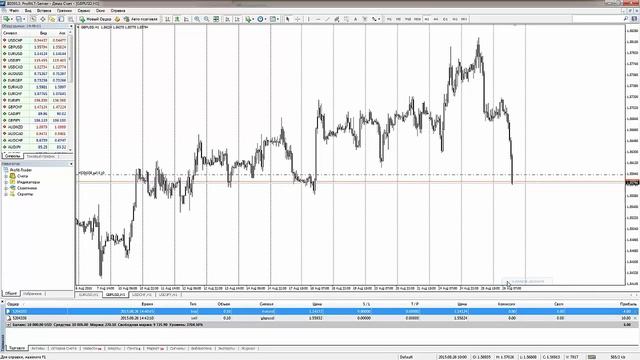This screenshot has width=640, height=360.
Task: Select the text label A tool
Action: tap(356, 19)
